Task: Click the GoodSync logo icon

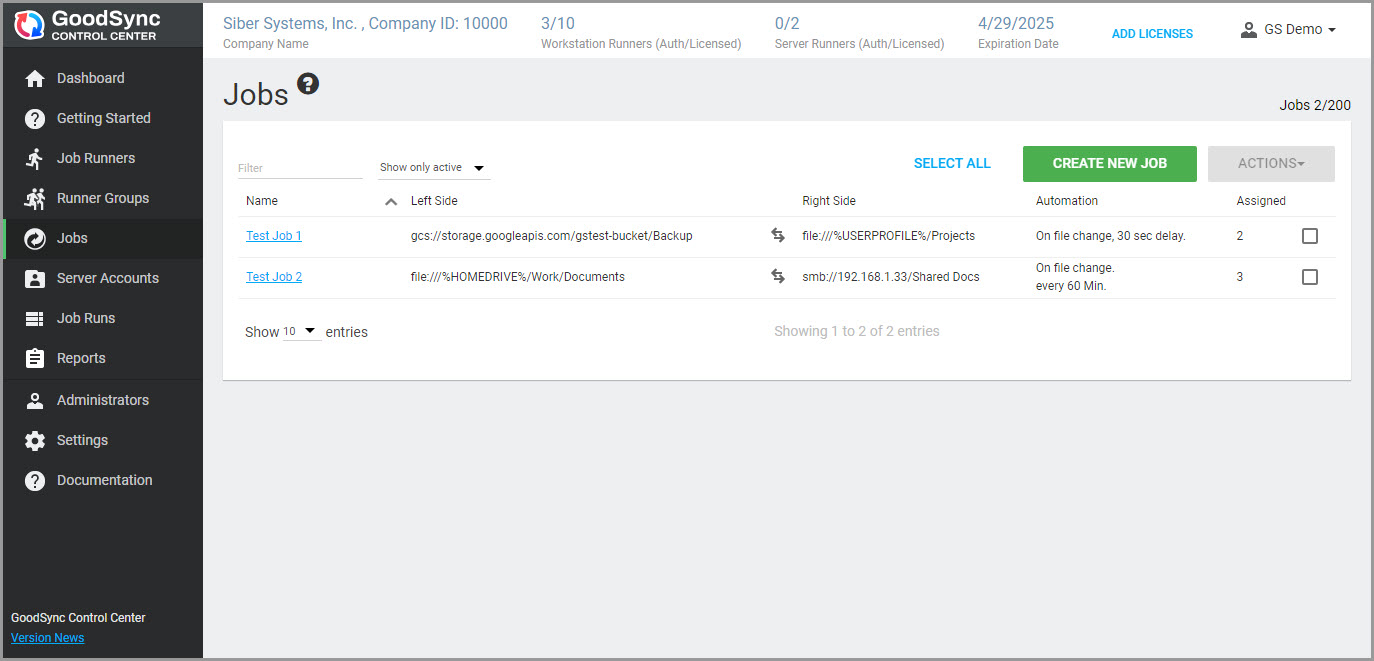Action: [29, 25]
